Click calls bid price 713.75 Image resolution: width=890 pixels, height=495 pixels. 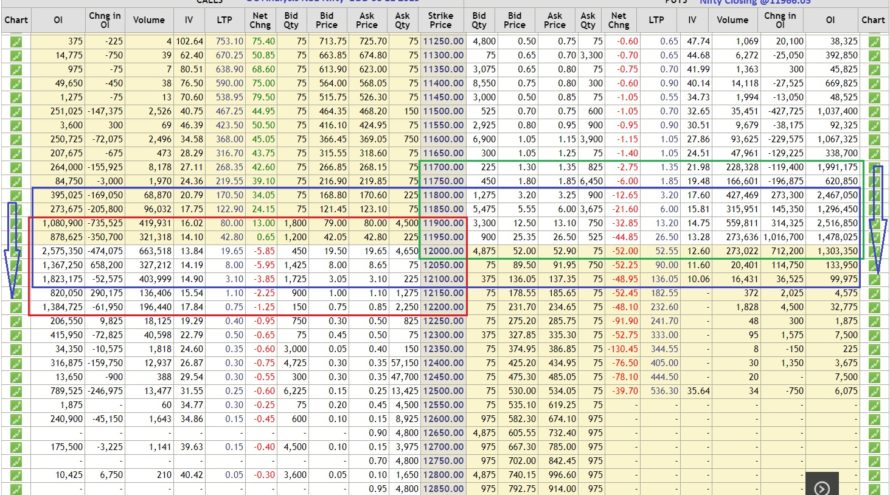pyautogui.click(x=333, y=41)
